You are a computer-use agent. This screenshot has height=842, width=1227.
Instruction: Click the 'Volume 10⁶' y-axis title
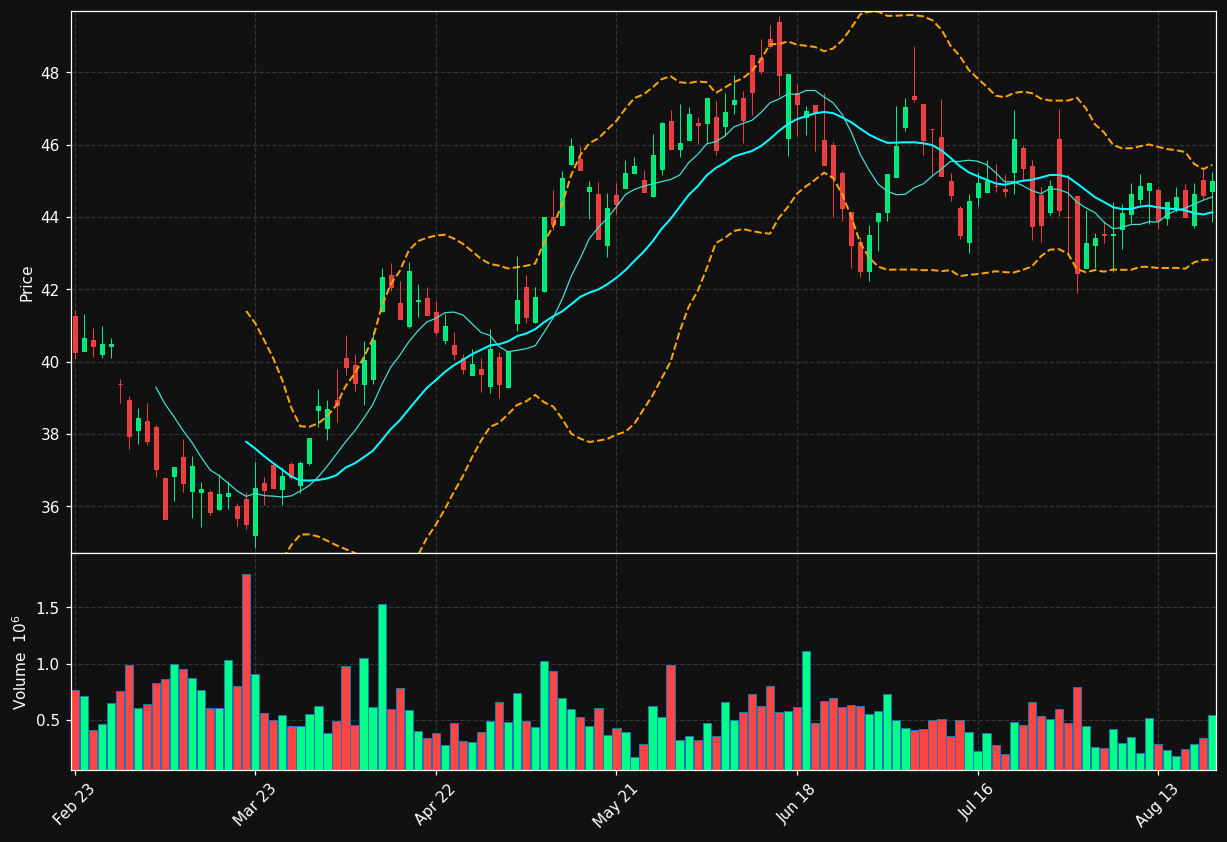pyautogui.click(x=21, y=662)
